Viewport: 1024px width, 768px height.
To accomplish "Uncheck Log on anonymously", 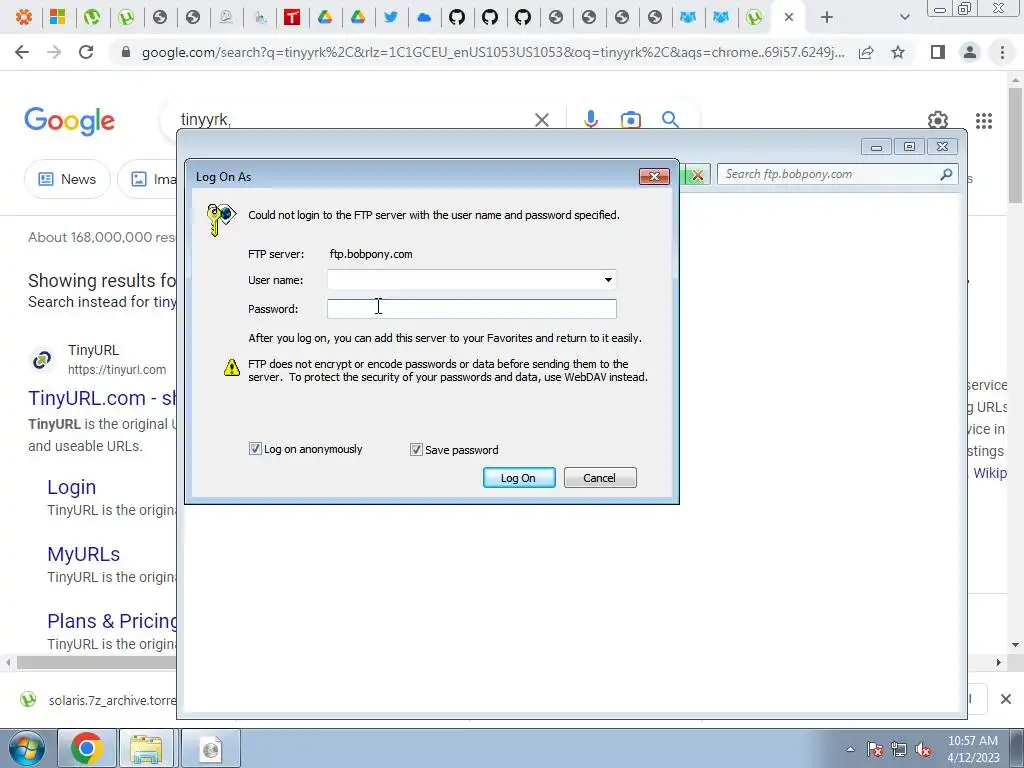I will tap(255, 449).
